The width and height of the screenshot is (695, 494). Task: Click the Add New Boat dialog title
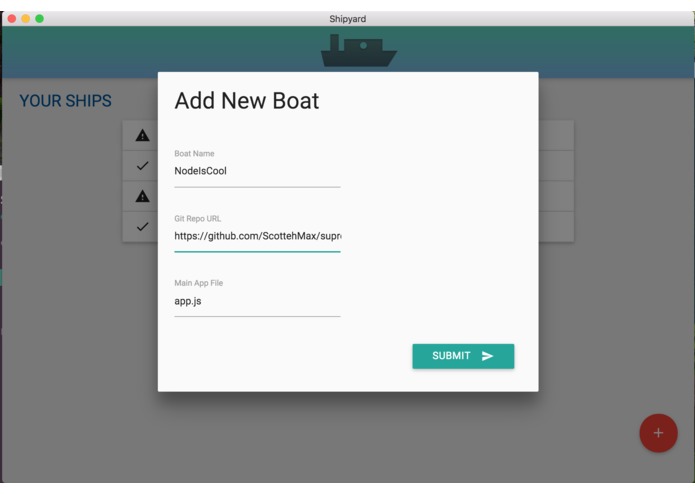(246, 101)
